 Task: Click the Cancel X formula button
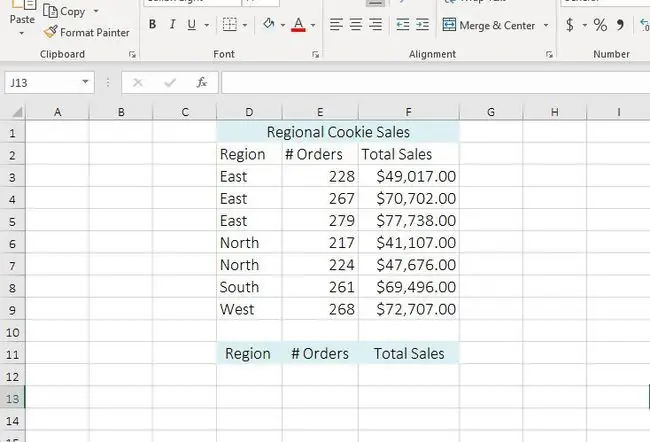point(138,83)
